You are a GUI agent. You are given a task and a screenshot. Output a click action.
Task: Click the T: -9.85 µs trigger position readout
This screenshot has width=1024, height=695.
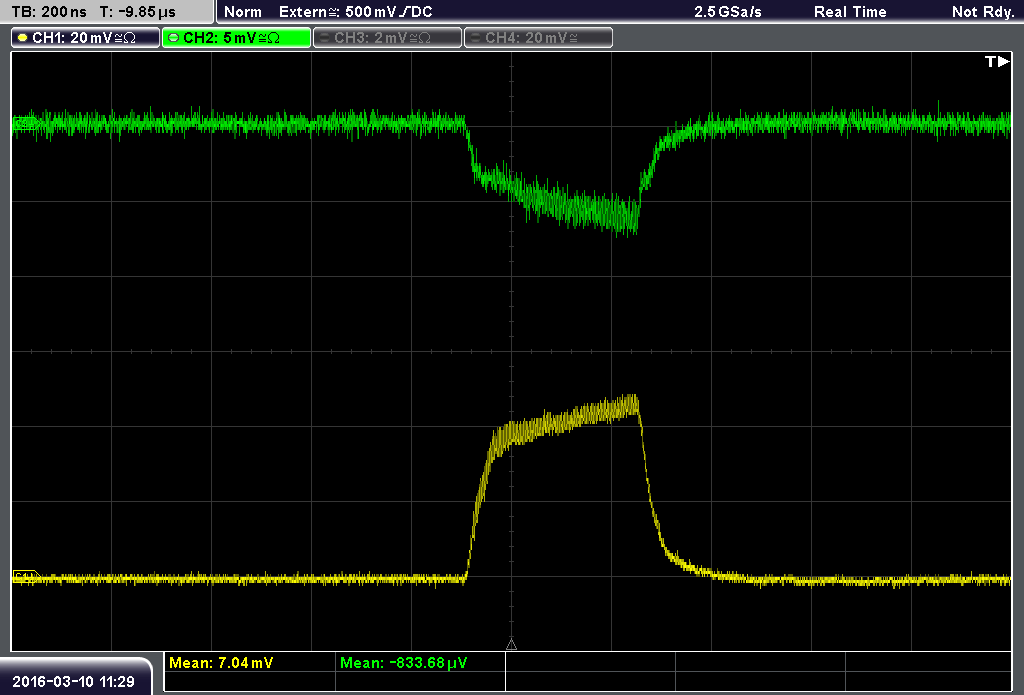click(137, 12)
